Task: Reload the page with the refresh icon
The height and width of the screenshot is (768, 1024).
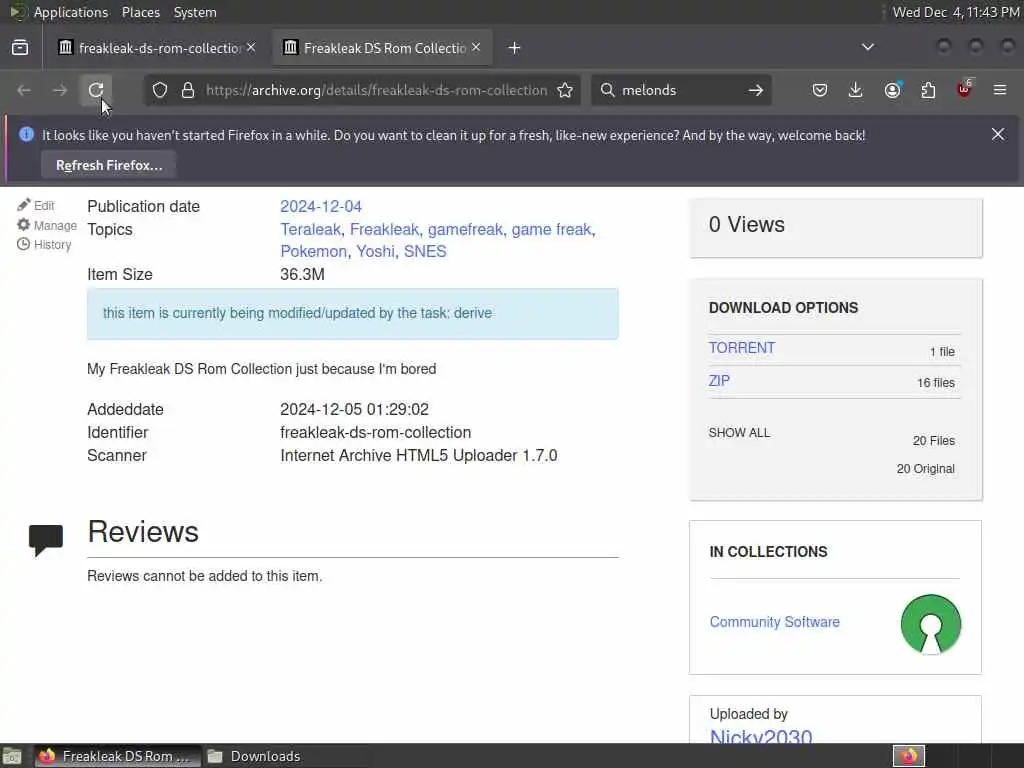Action: pyautogui.click(x=96, y=90)
